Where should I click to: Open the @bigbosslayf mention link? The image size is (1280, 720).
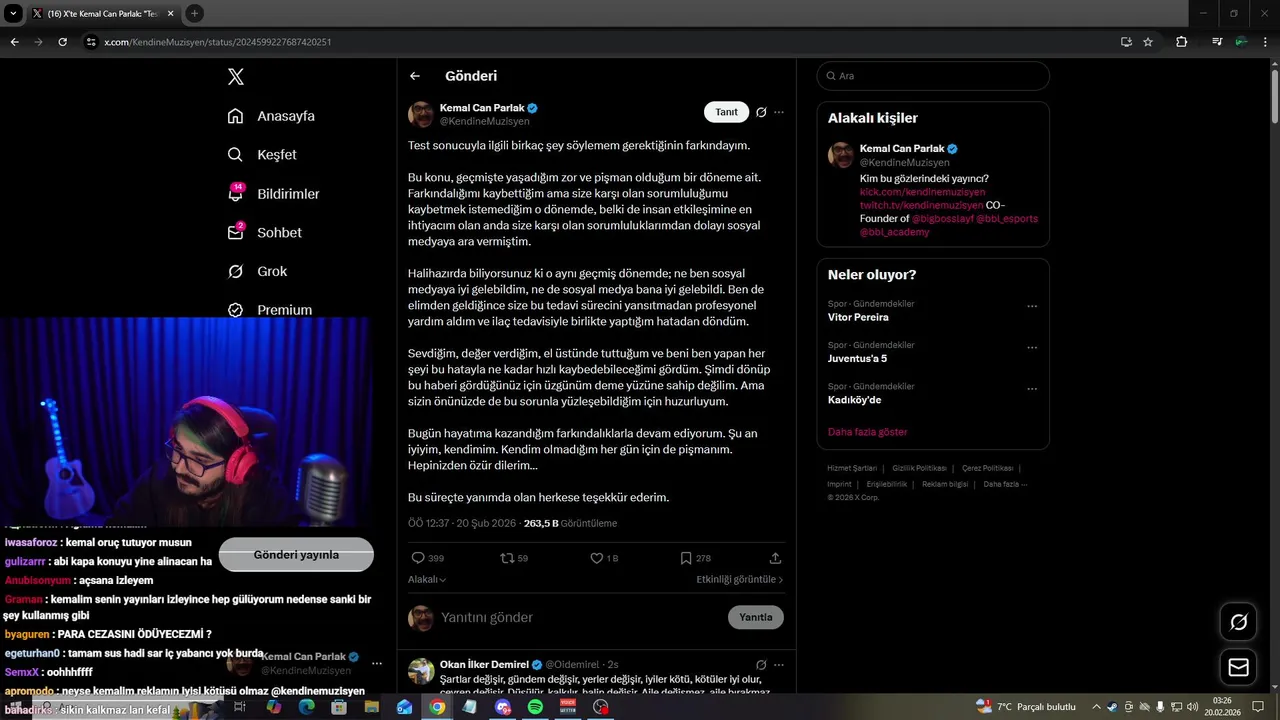pos(942,218)
